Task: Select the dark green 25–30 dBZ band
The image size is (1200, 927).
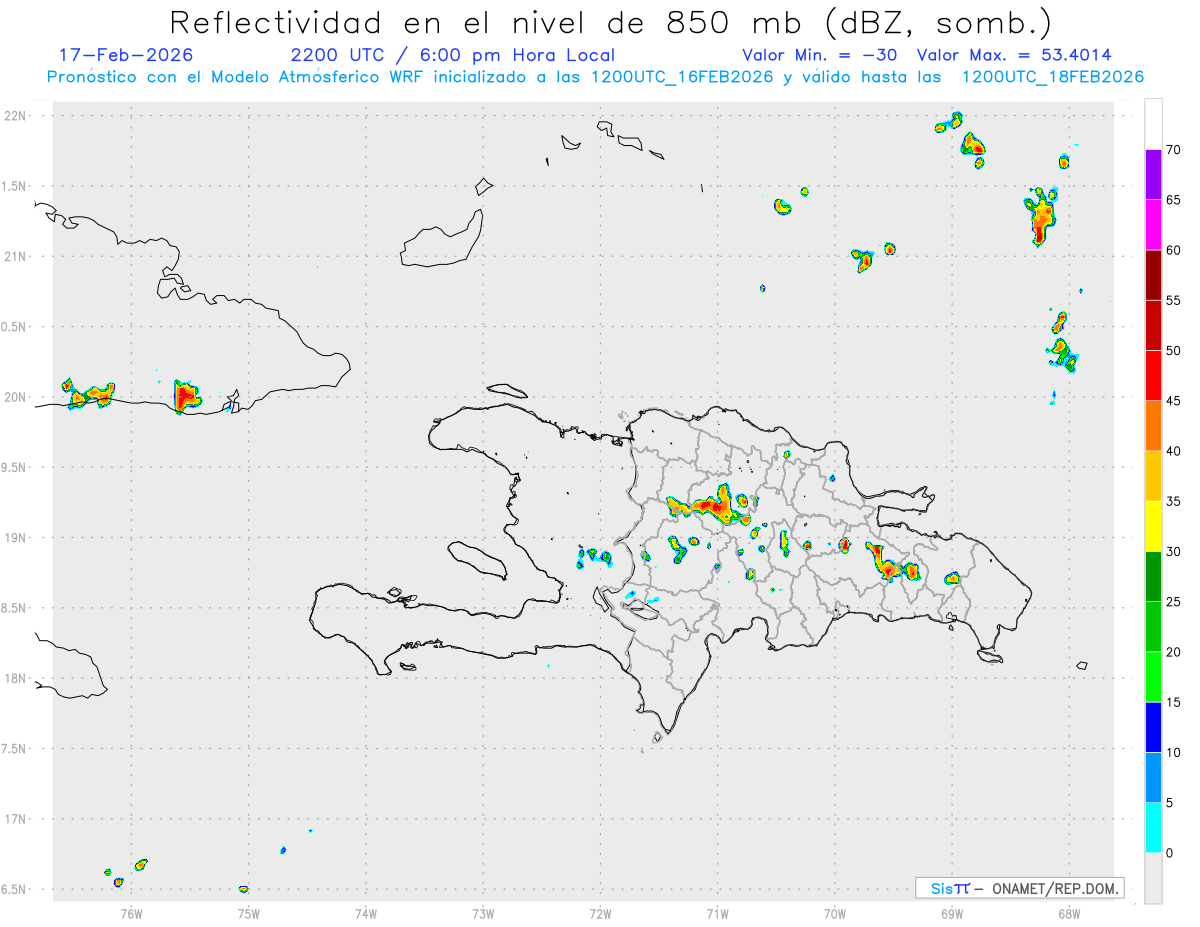Action: coord(1153,577)
